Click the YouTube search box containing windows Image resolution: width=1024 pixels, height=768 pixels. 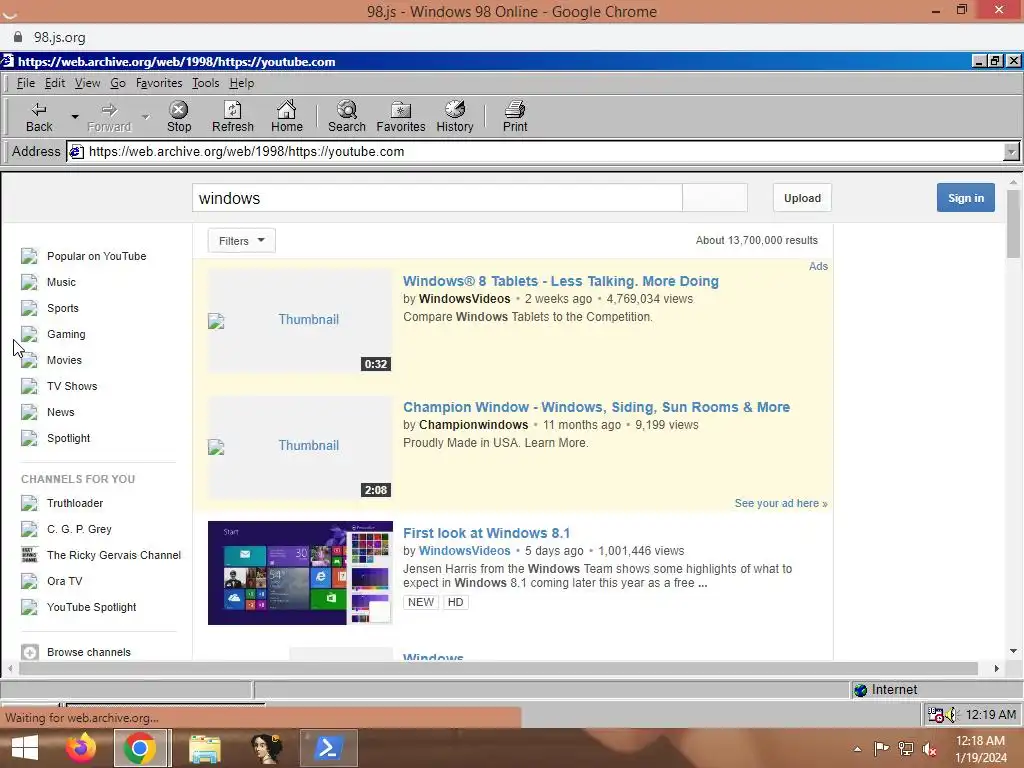(x=437, y=198)
